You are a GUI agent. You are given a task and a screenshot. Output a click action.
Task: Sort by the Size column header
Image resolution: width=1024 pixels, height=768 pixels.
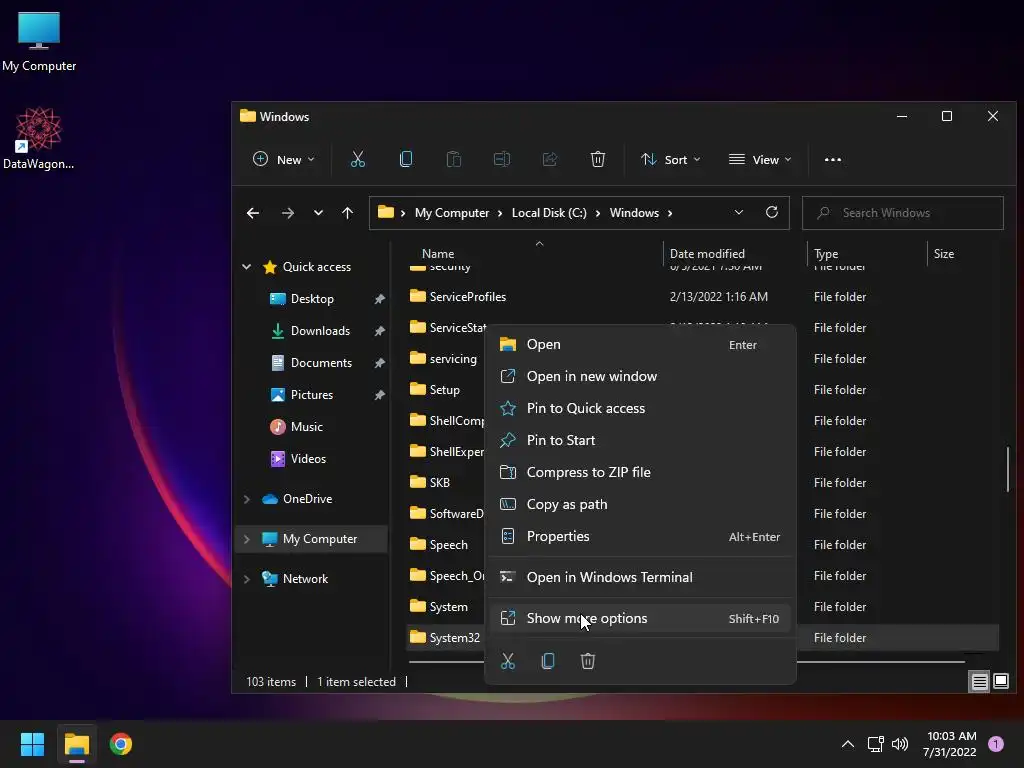coord(944,253)
